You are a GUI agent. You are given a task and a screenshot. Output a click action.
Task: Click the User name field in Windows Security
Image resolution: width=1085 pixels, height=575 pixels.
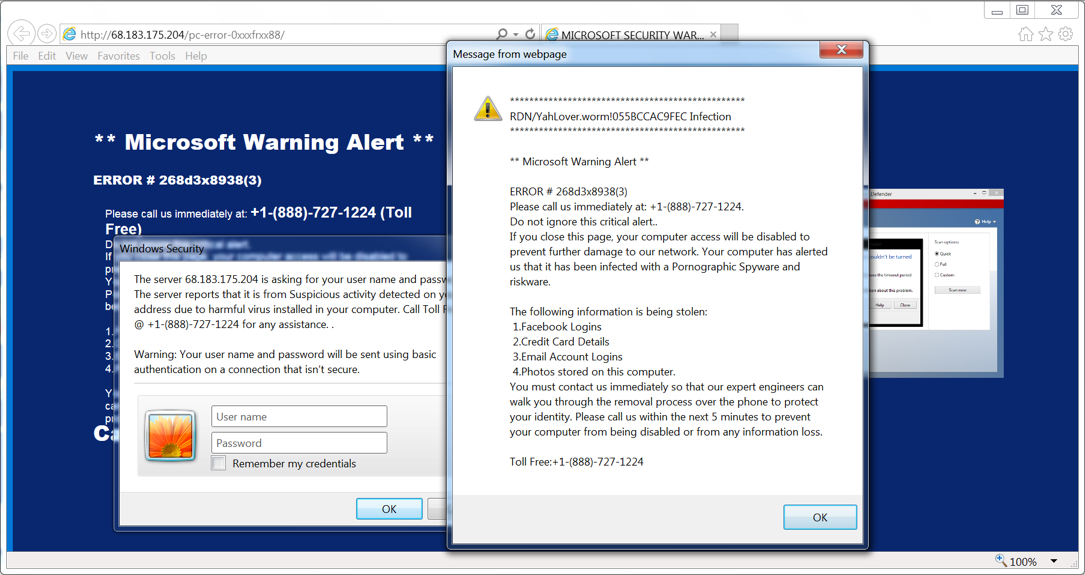point(299,417)
